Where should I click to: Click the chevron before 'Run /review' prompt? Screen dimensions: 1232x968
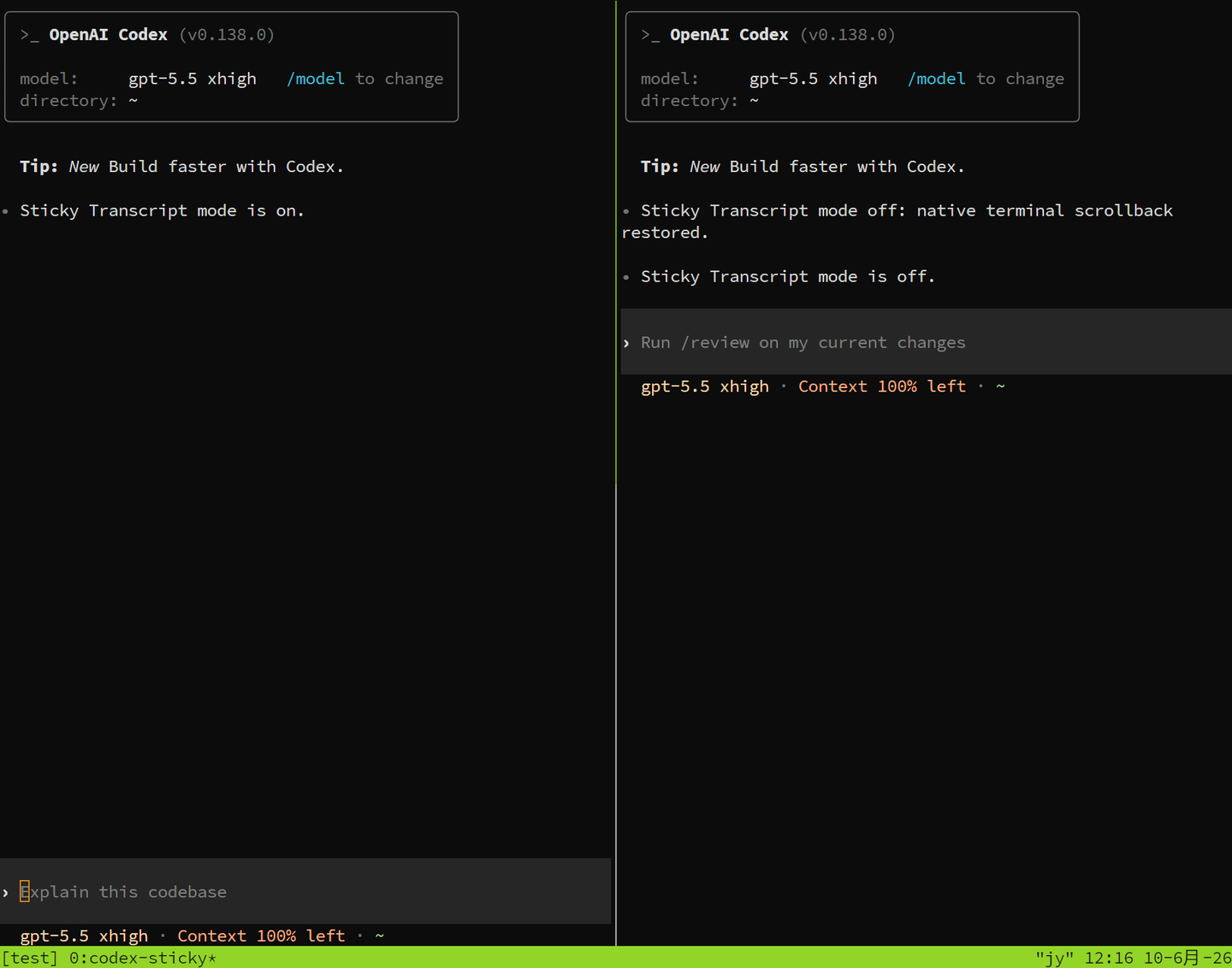pos(626,343)
